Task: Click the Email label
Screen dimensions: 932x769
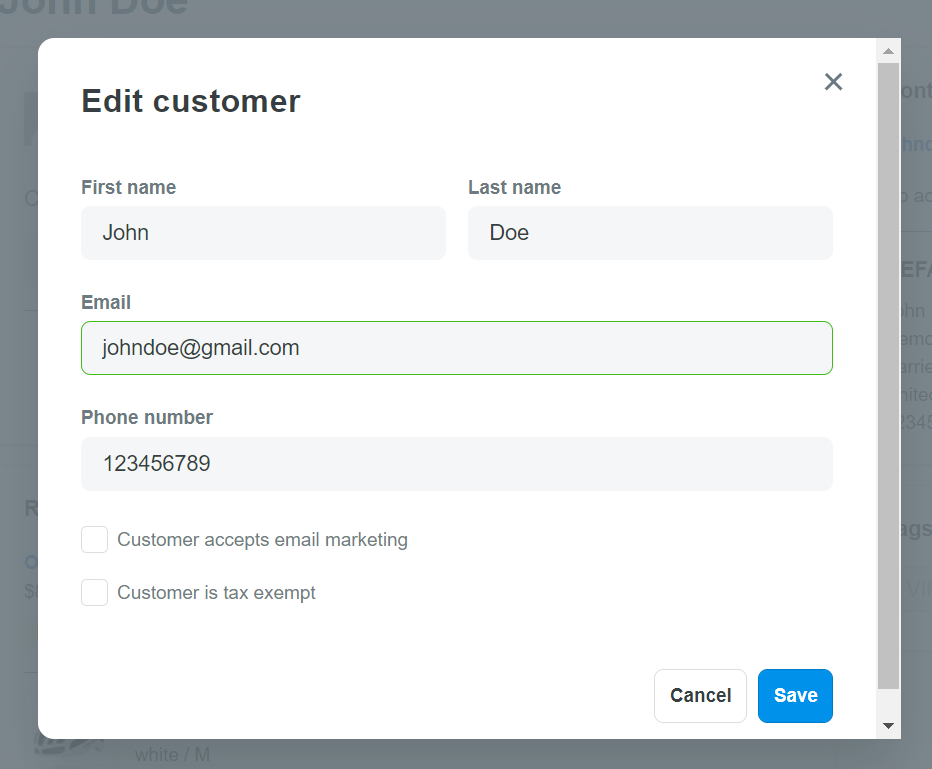Action: tap(106, 302)
